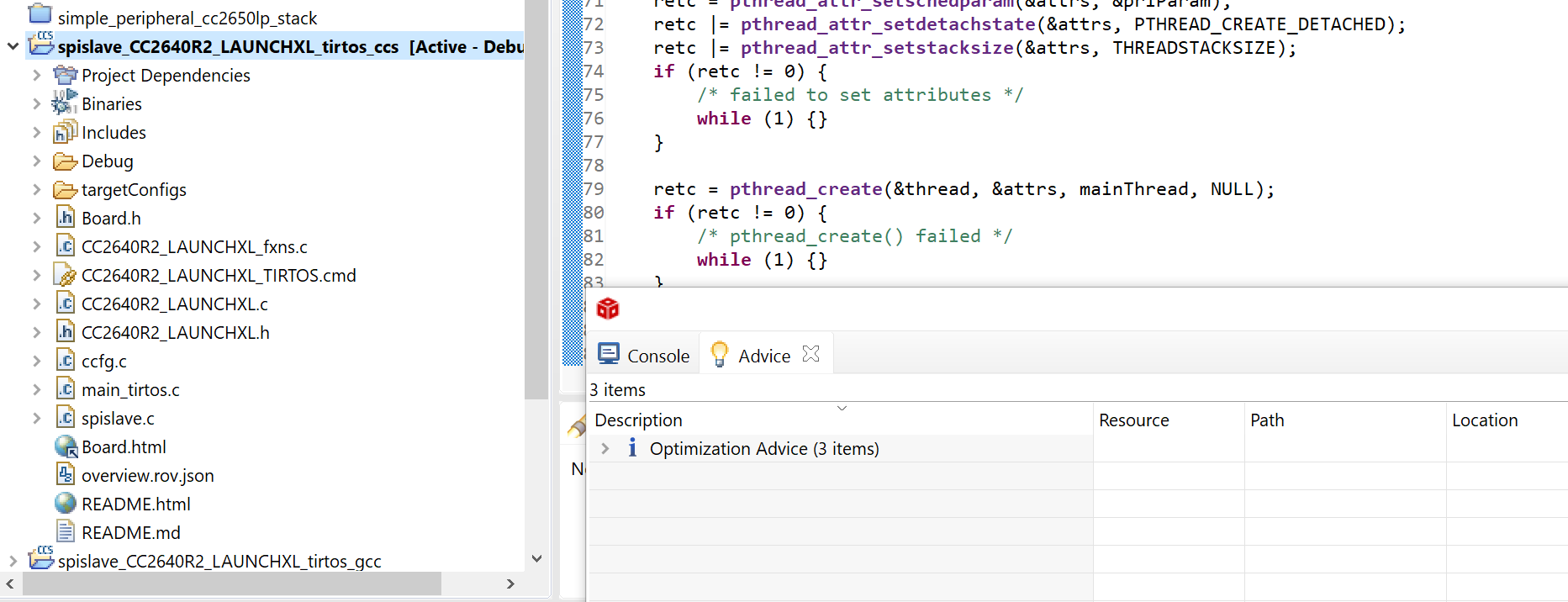Expand the Debug folder
The image size is (1568, 602).
tap(36, 161)
